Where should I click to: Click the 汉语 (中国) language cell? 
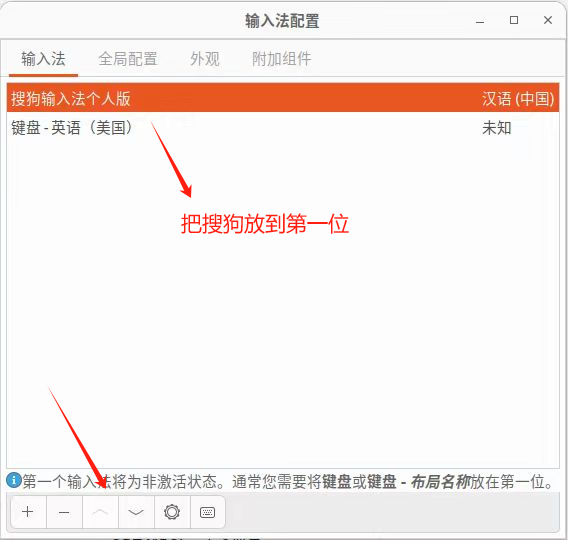[x=518, y=99]
